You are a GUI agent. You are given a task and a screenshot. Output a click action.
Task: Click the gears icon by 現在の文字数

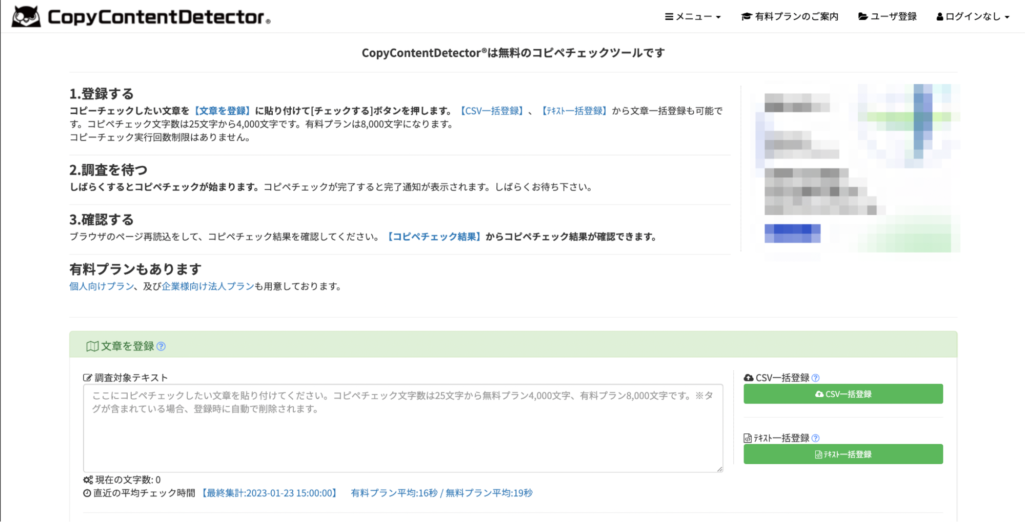point(88,480)
